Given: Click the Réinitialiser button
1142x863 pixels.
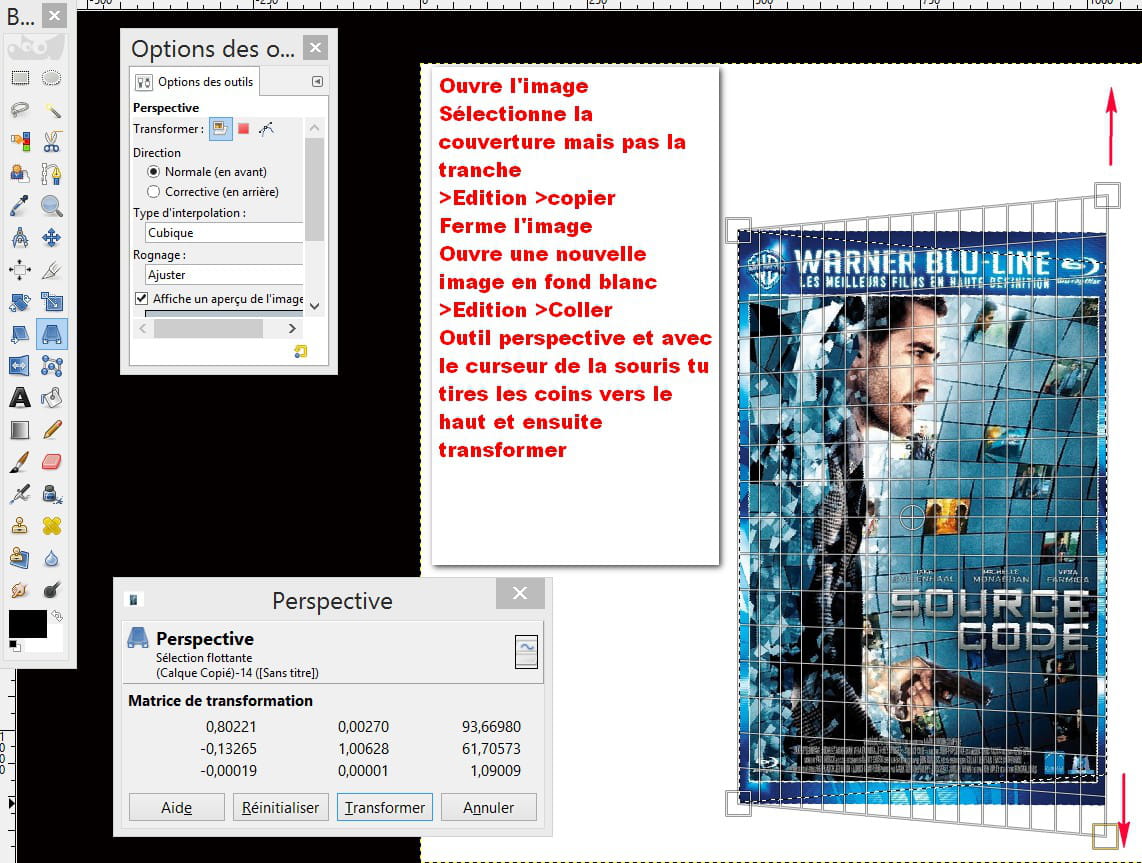Looking at the screenshot, I should tap(281, 807).
